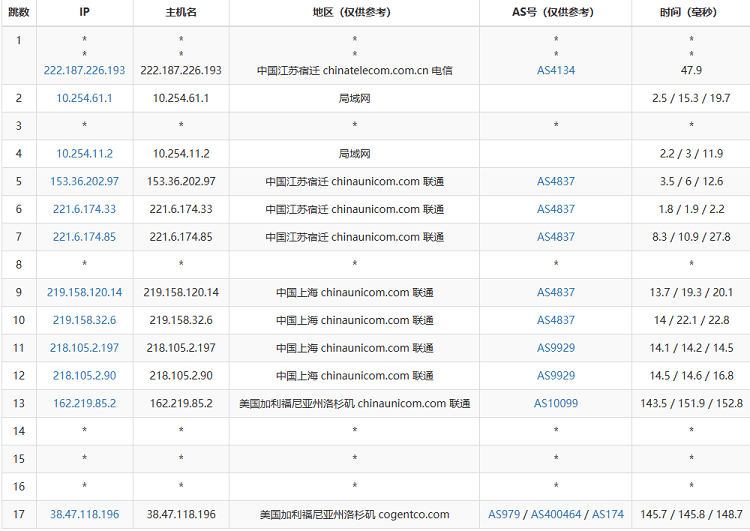Select region text with cogentco.com

point(354,514)
